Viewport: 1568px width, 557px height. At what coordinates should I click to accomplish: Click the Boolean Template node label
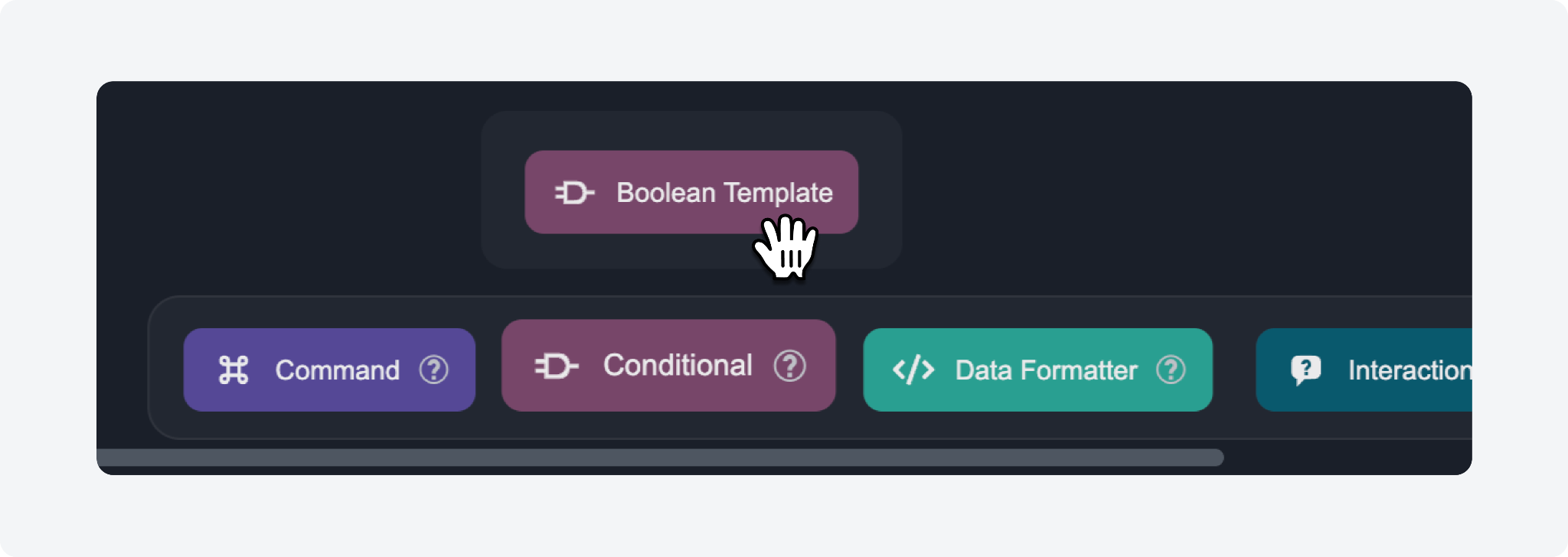coord(724,193)
